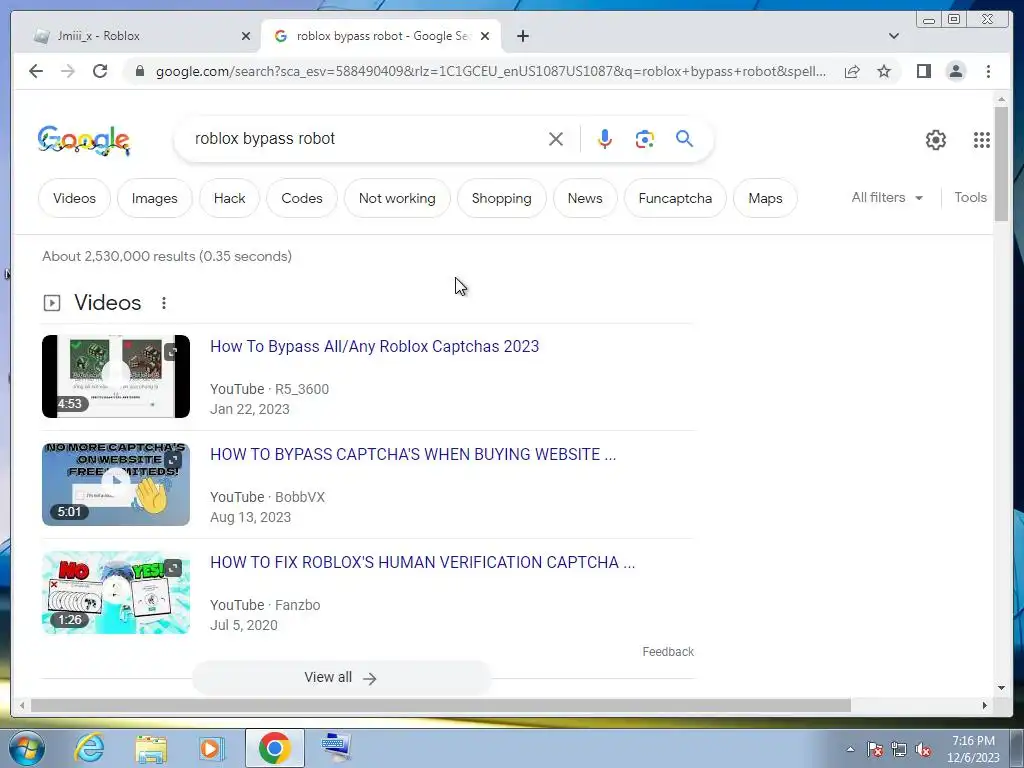Send Feedback on video results

pos(668,652)
